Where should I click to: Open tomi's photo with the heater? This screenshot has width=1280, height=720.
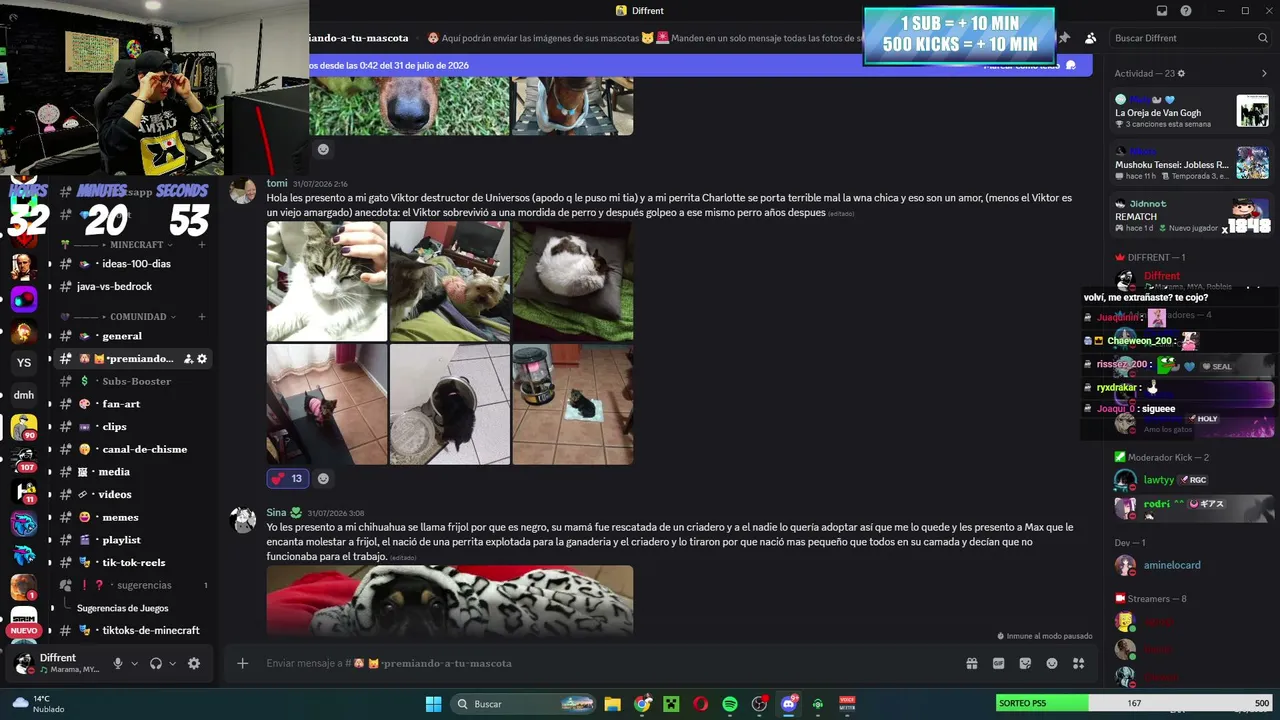pyautogui.click(x=572, y=404)
